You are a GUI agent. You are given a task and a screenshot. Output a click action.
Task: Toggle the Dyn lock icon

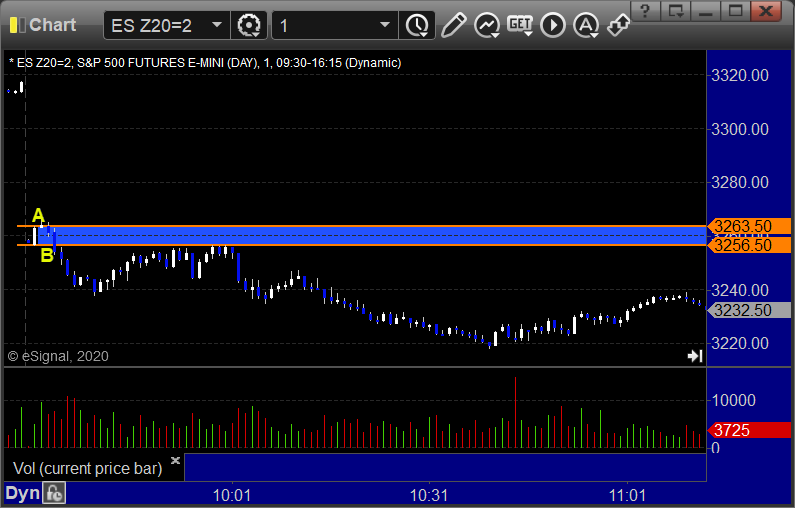[x=54, y=493]
